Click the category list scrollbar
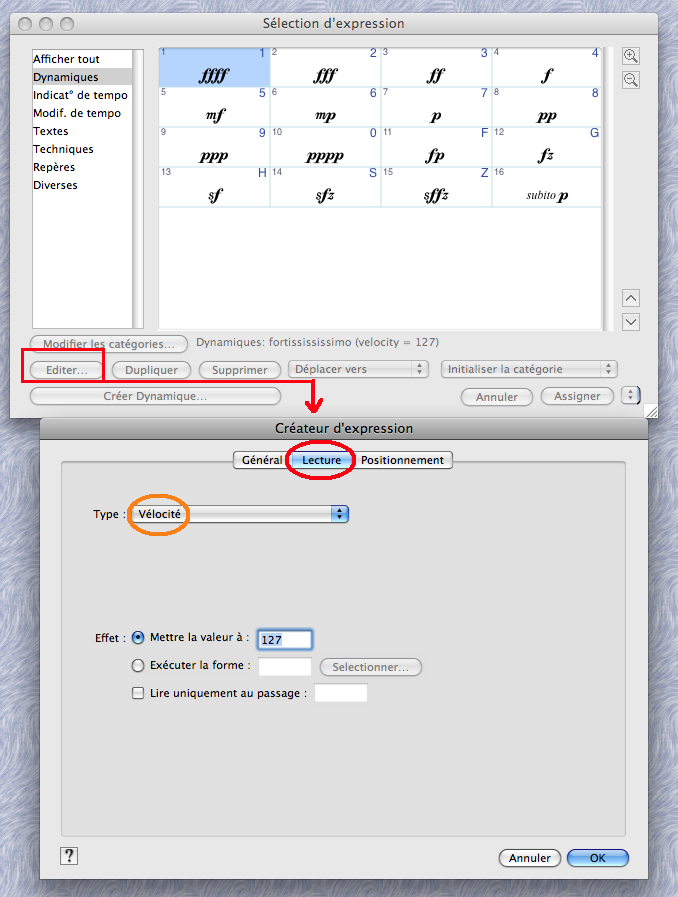678x897 pixels. pyautogui.click(x=138, y=188)
